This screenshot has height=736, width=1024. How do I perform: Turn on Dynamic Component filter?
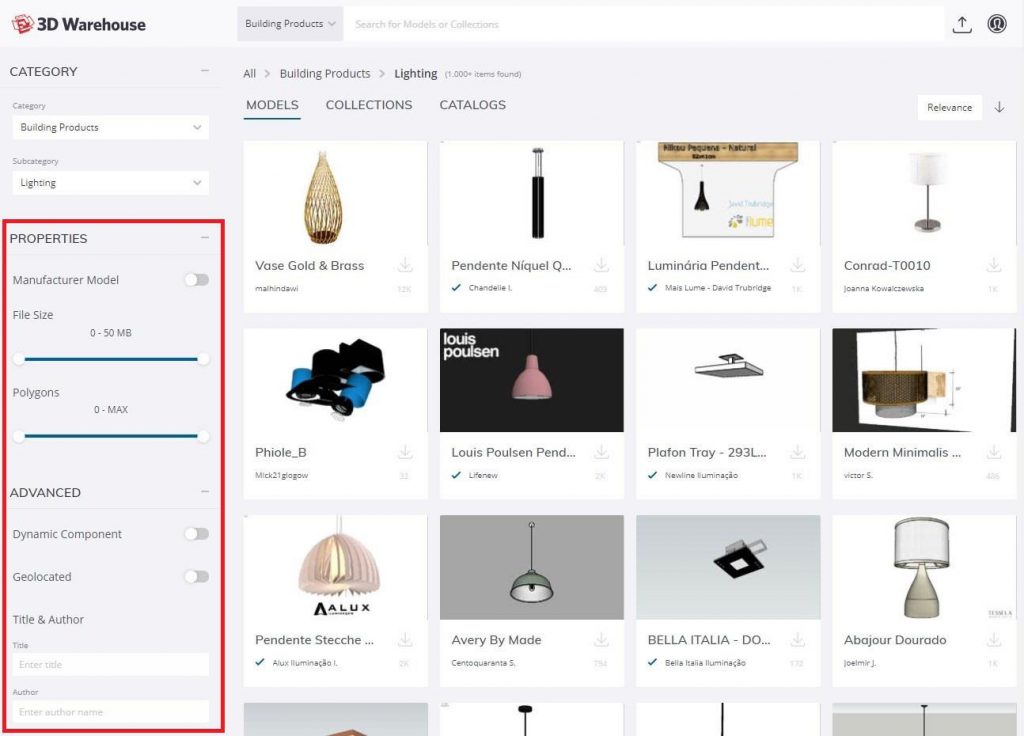pos(197,534)
